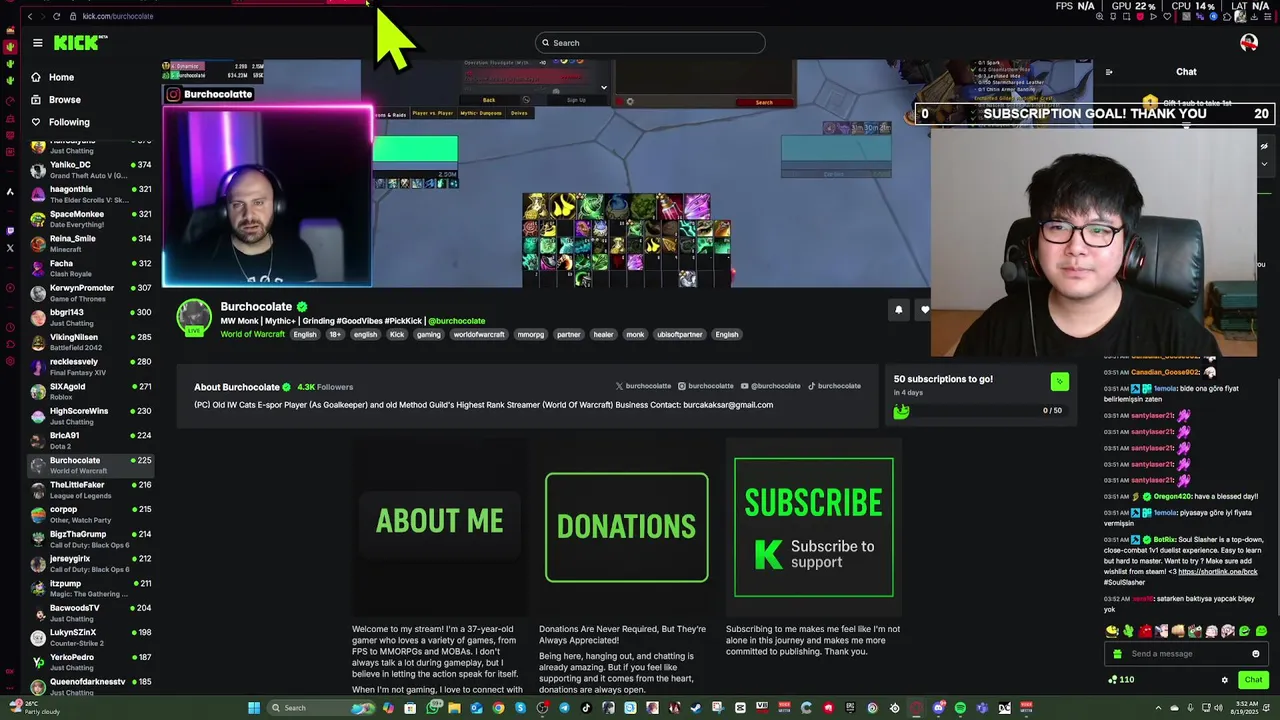Open KerwynPromoter channel in sidebar
Image resolution: width=1280 pixels, height=720 pixels.
pos(90,293)
